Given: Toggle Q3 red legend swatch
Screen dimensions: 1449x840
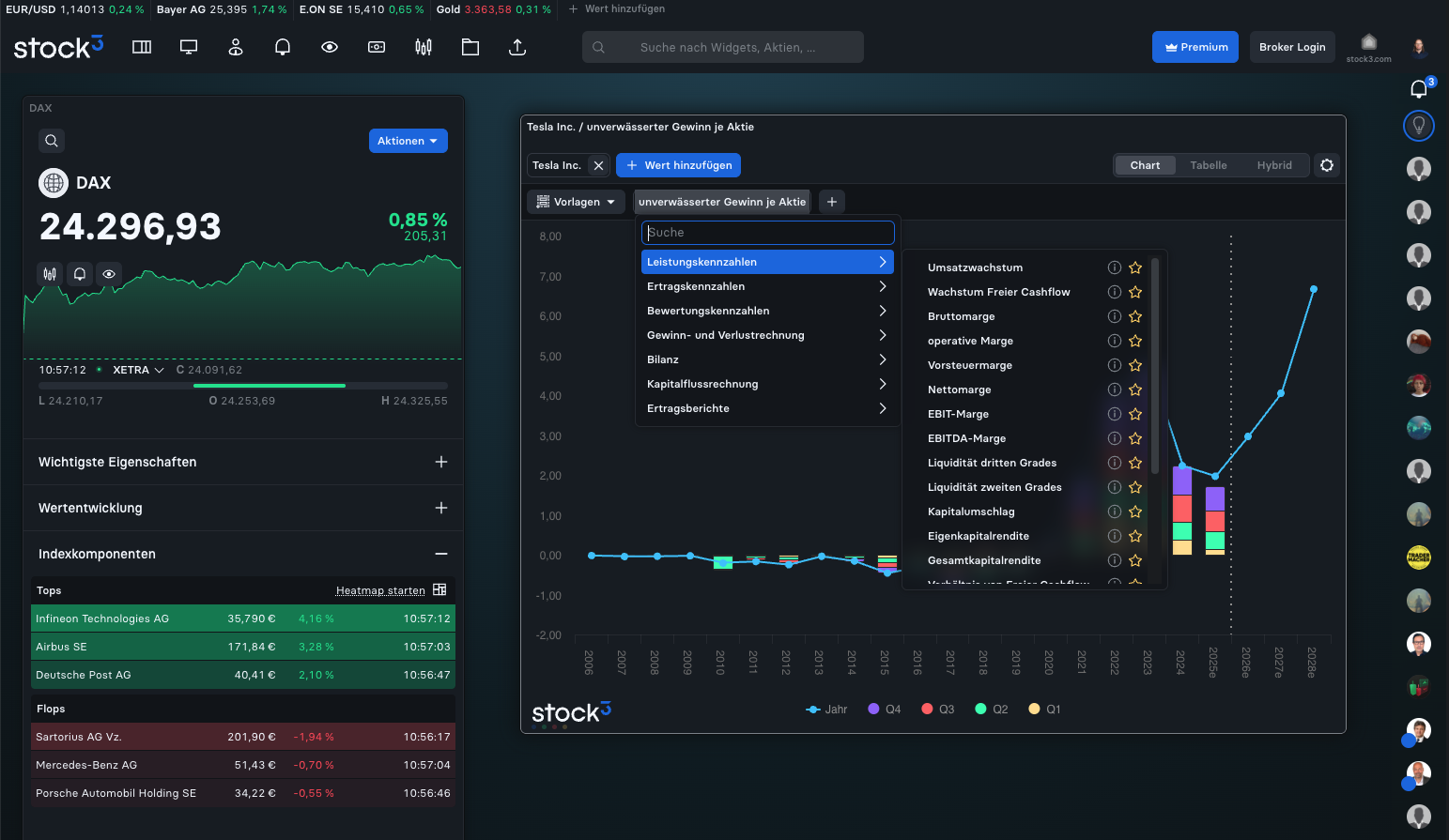Looking at the screenshot, I should [927, 709].
